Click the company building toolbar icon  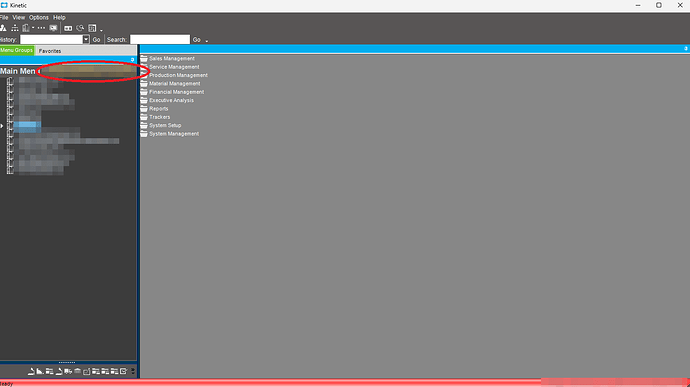(x=26, y=28)
